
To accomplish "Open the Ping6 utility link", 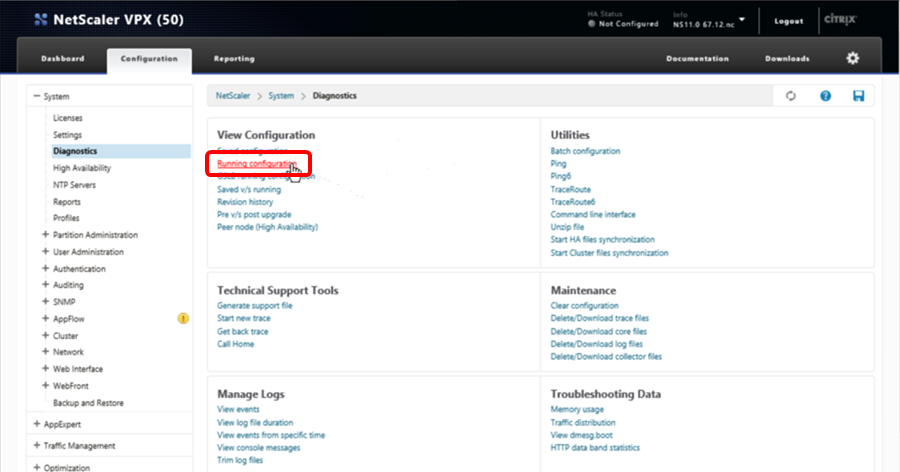I will (561, 176).
